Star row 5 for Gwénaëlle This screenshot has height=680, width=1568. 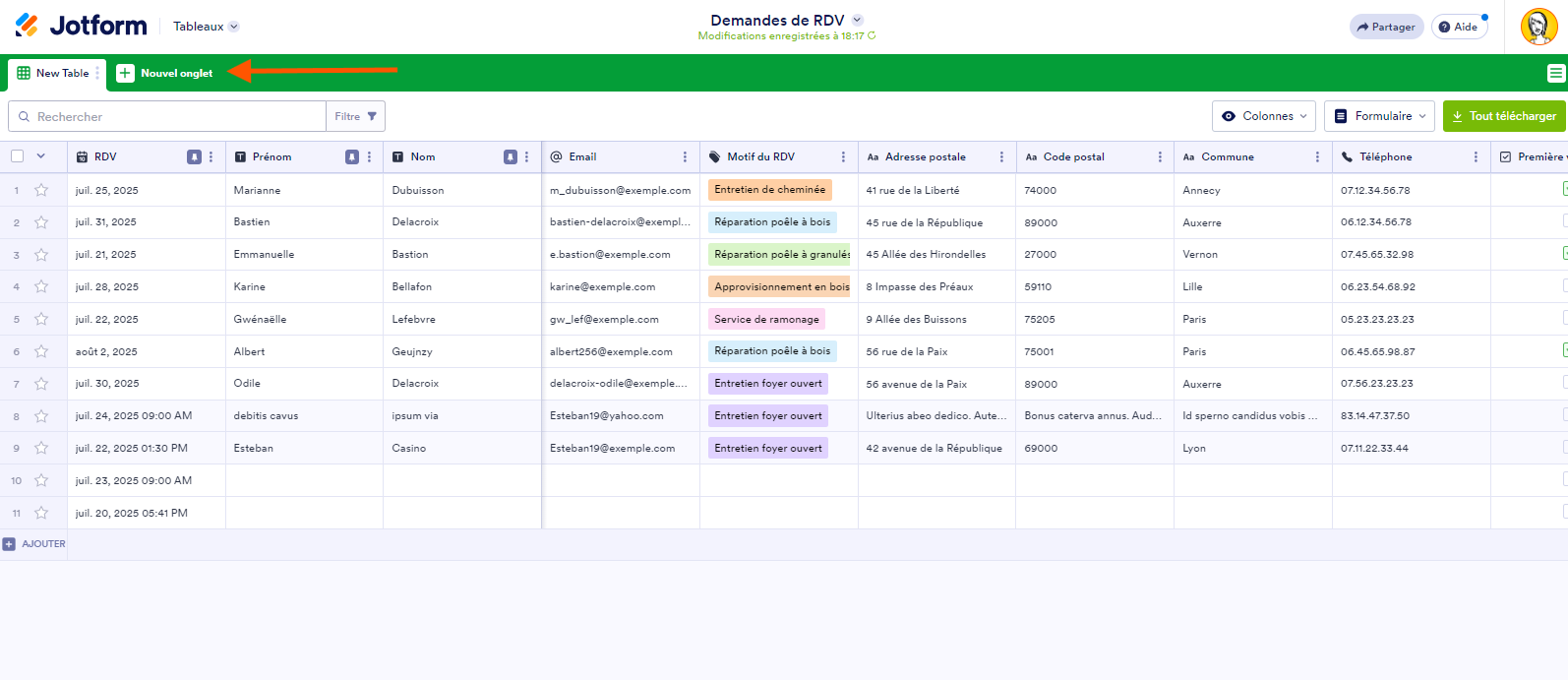pos(41,319)
